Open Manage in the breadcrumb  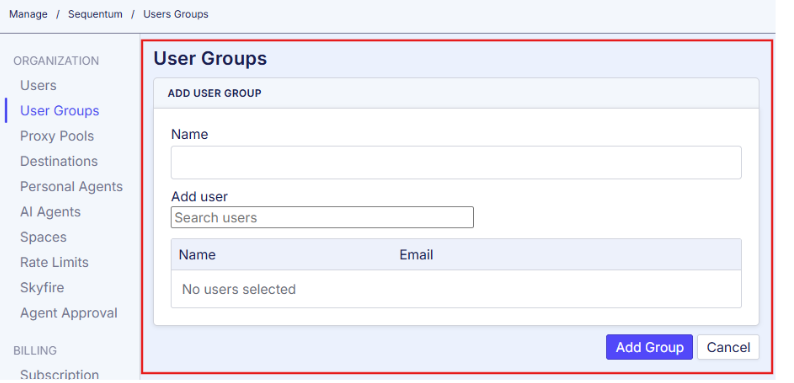coord(28,14)
